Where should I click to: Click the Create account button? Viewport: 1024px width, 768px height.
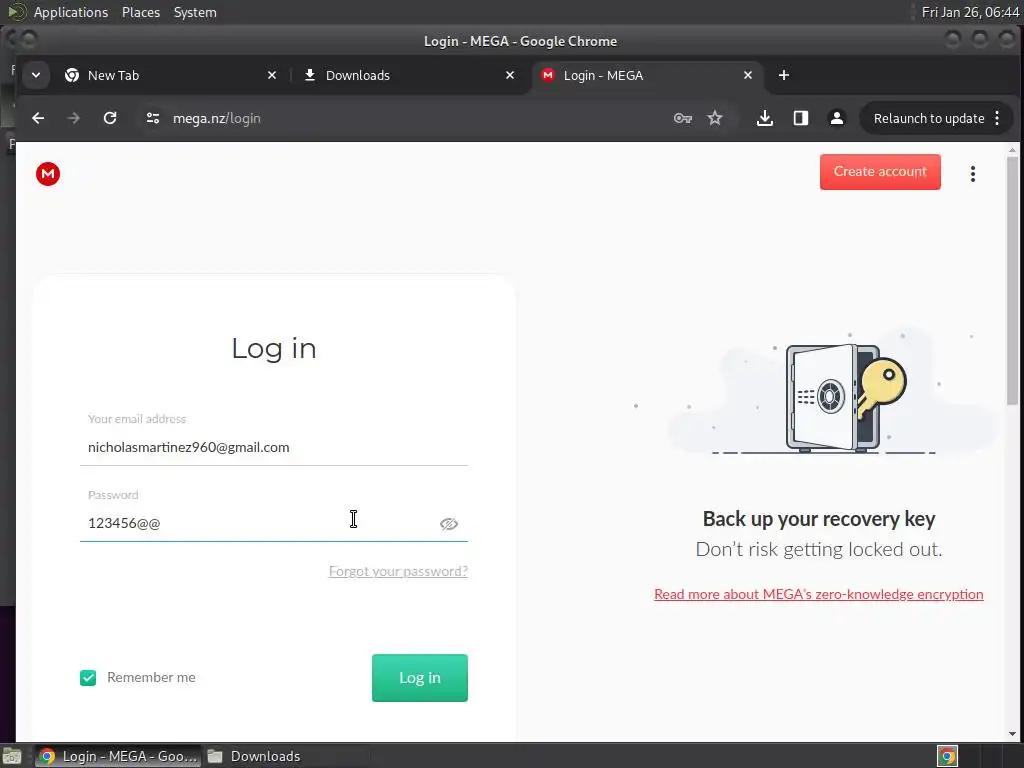tap(880, 172)
